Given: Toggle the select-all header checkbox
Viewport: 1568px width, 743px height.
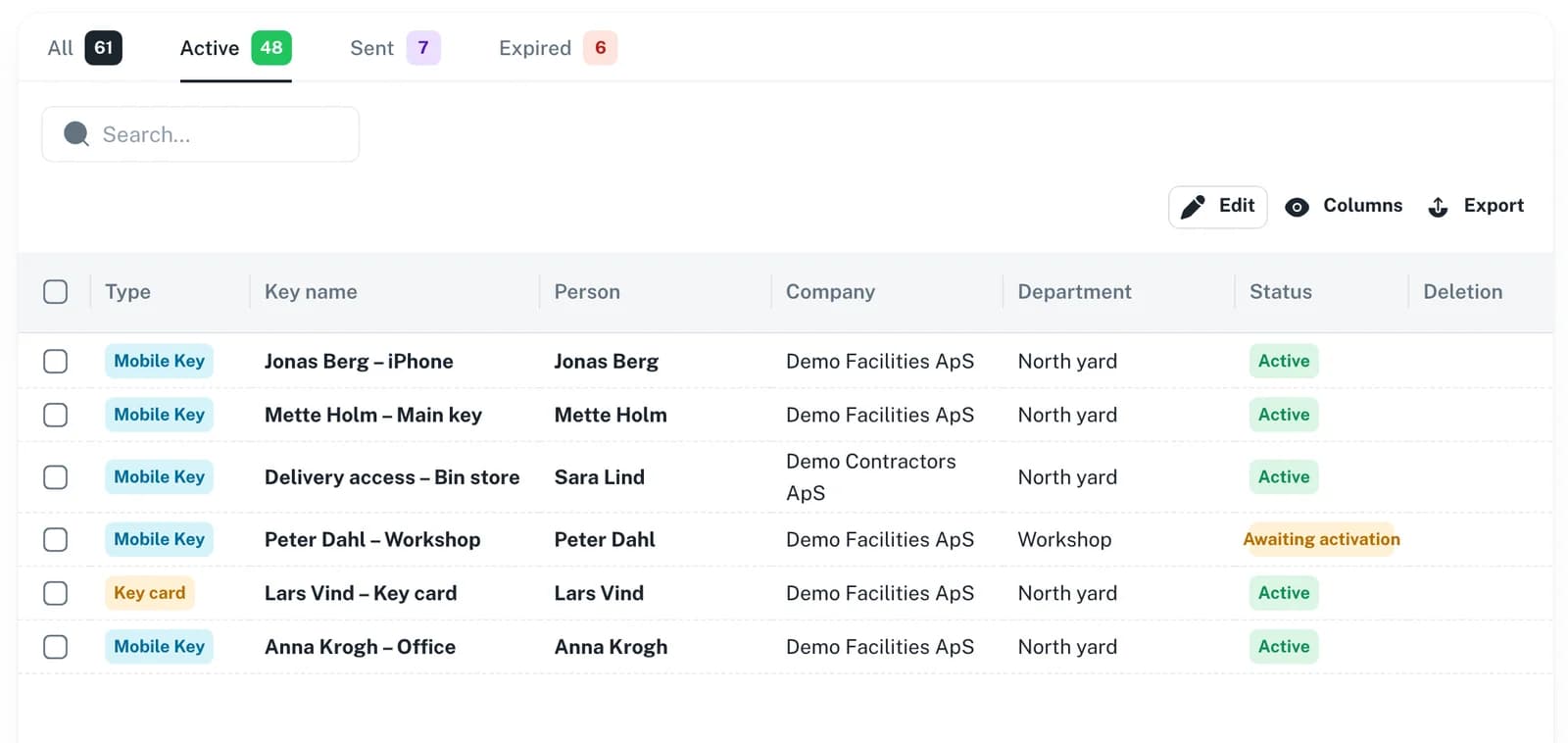Looking at the screenshot, I should 56,292.
